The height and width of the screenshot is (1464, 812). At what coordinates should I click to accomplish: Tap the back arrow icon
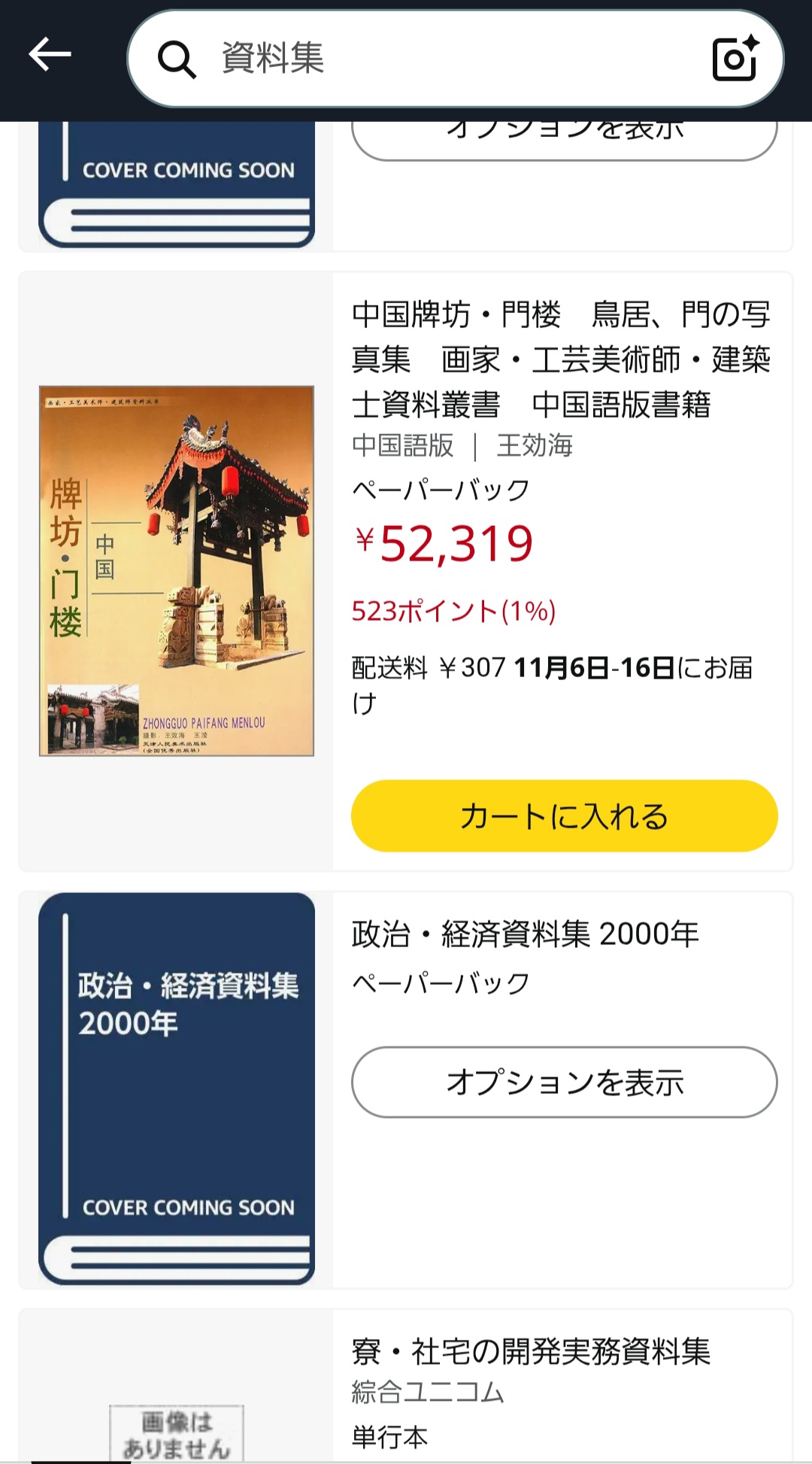click(50, 54)
